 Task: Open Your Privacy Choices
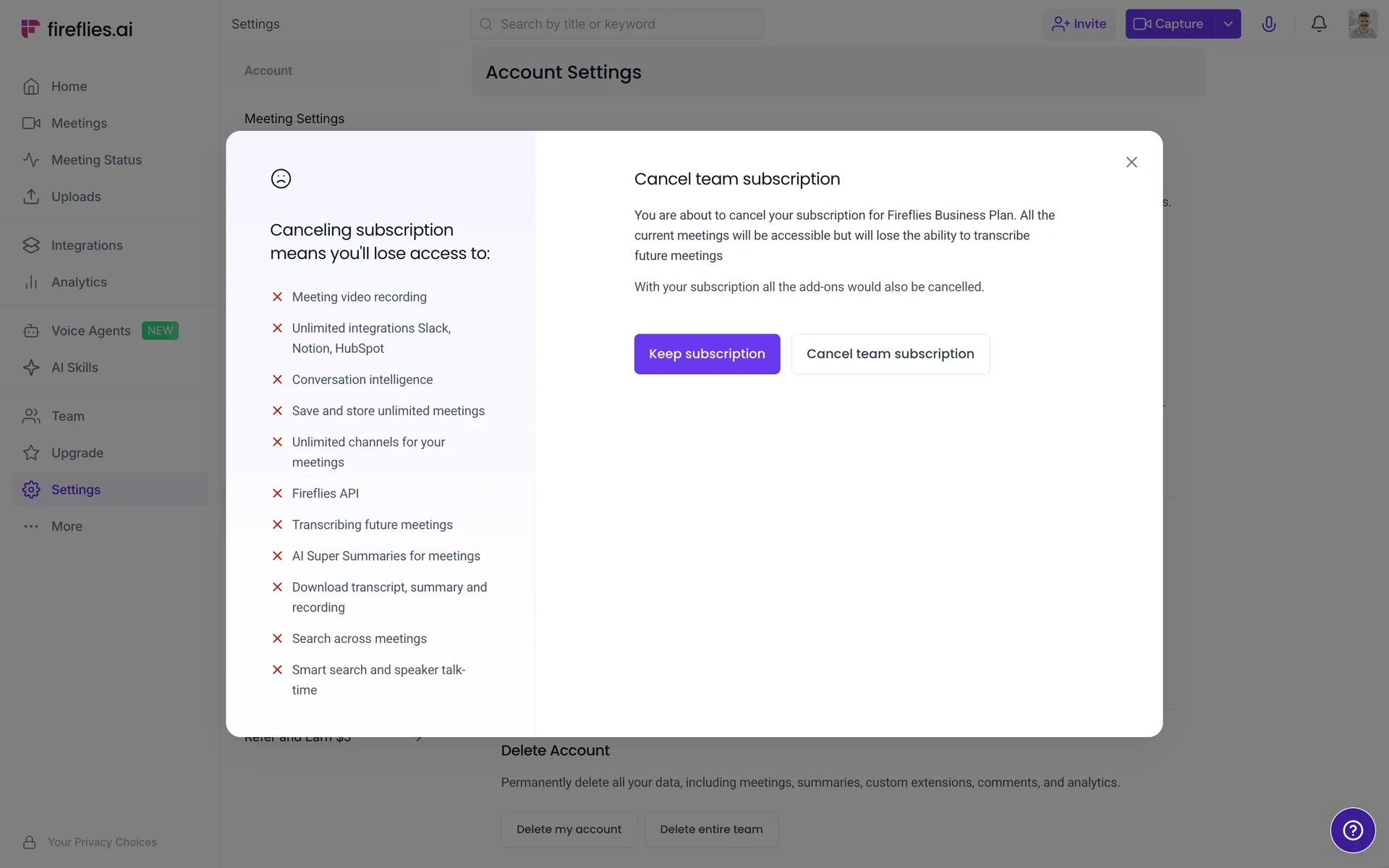click(90, 842)
